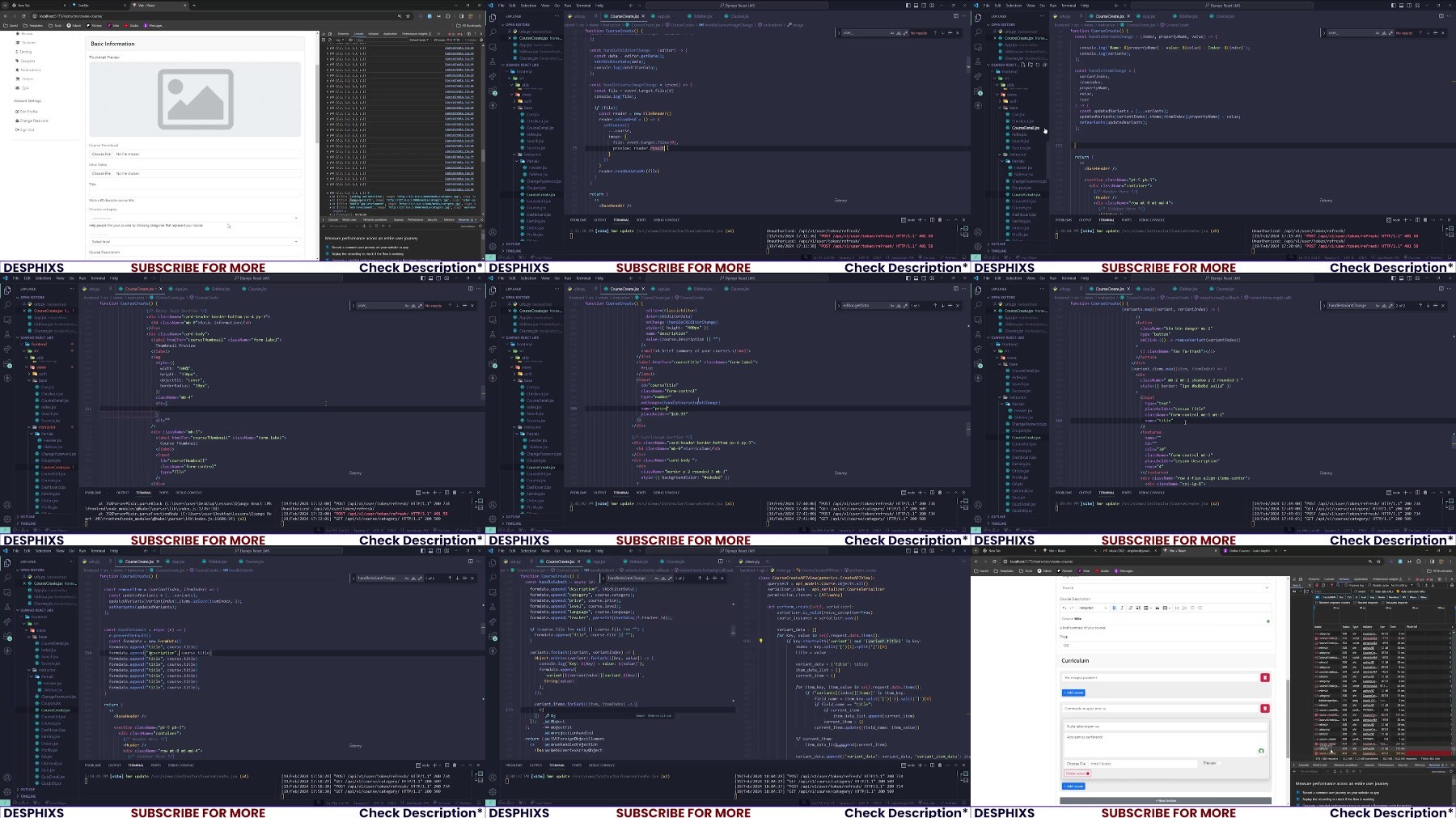Open Paragraph heading dropdown in description editor

1093,608
